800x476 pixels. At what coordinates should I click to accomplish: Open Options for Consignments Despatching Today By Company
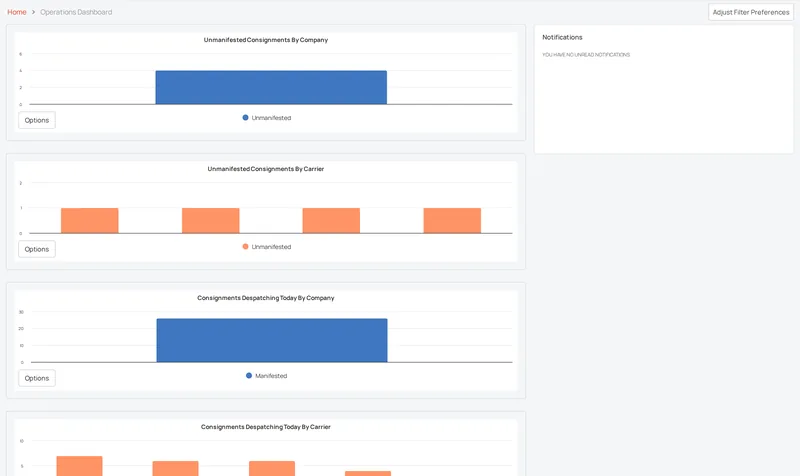(37, 379)
